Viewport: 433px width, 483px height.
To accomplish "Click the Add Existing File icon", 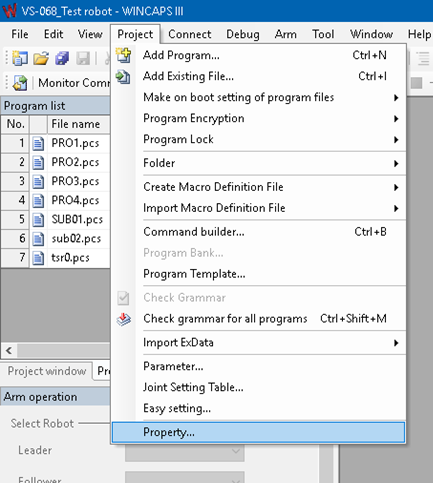I will tap(123, 76).
